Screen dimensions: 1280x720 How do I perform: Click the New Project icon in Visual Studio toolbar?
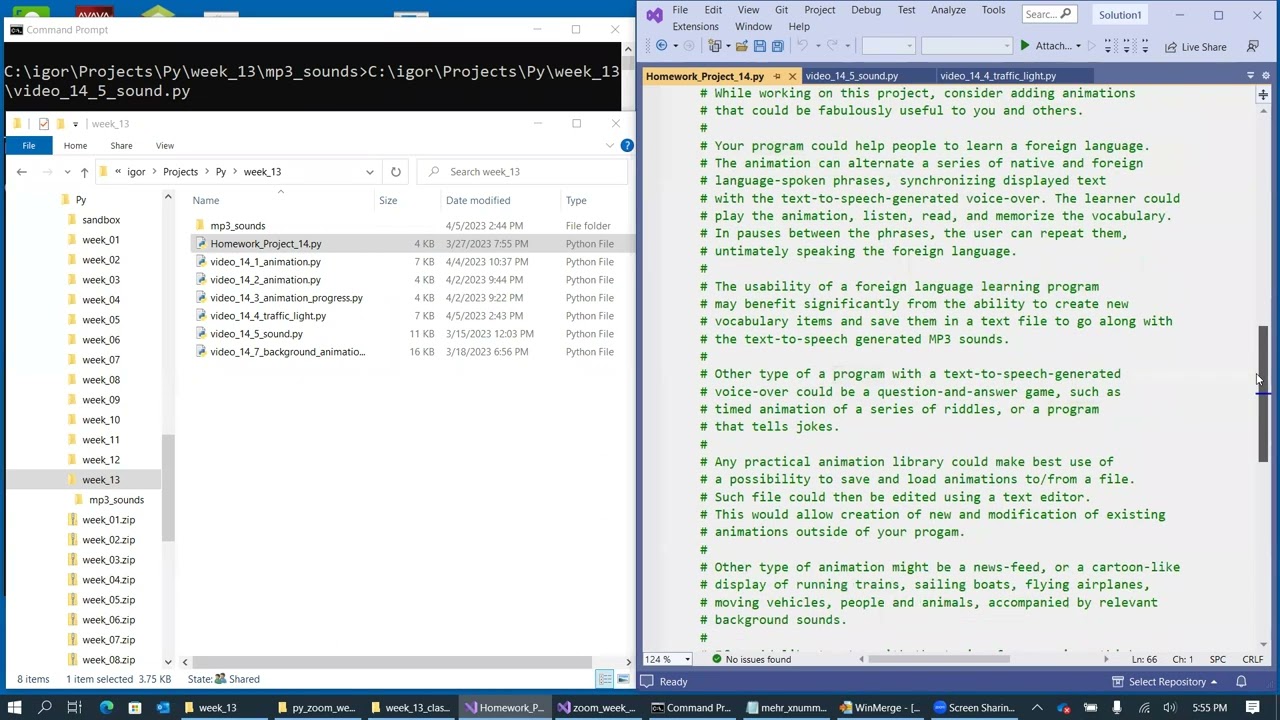pyautogui.click(x=715, y=46)
